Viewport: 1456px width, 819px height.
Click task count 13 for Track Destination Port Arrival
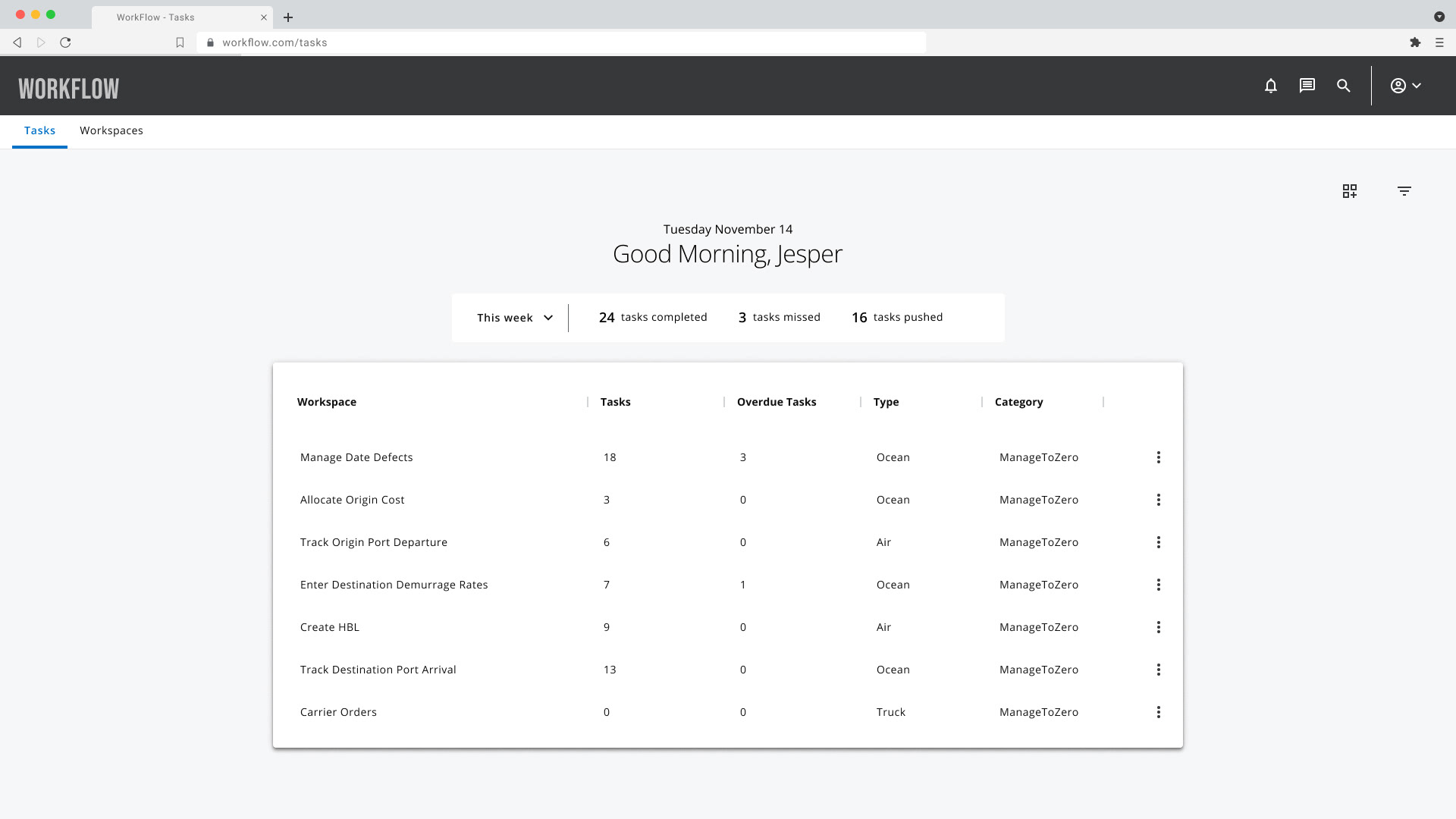(610, 670)
